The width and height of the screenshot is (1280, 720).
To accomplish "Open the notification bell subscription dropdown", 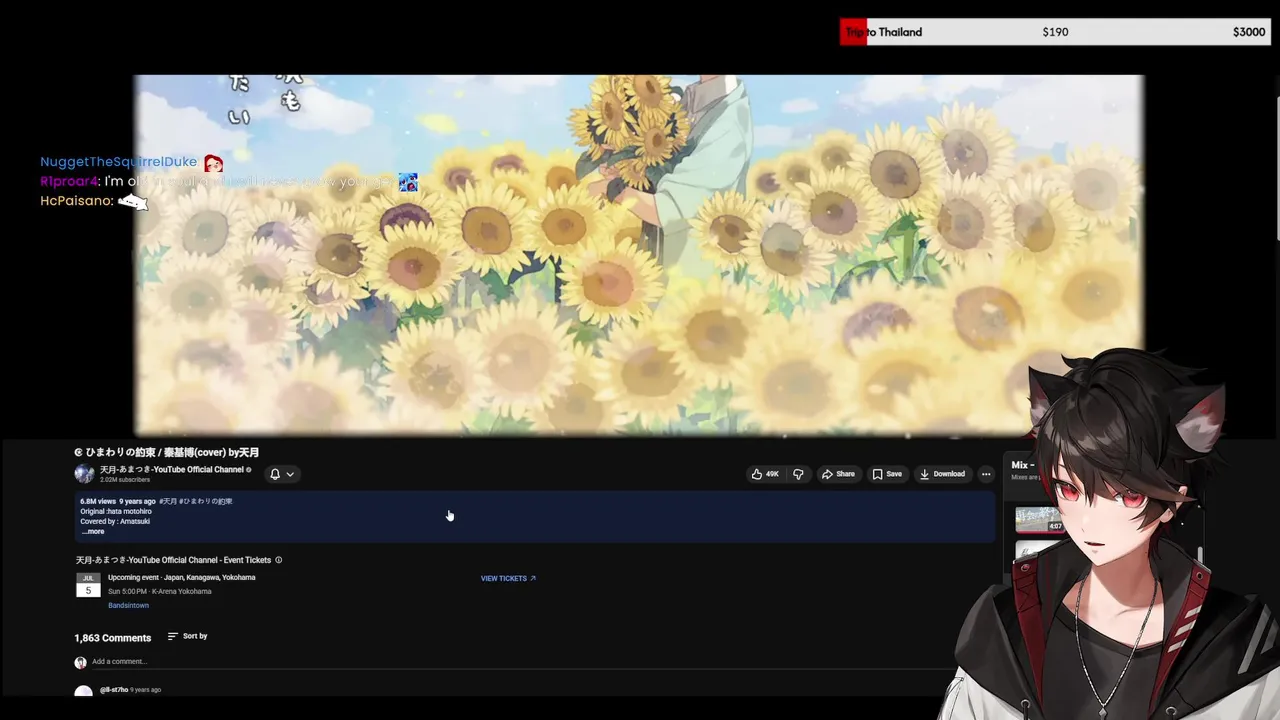I will click(x=282, y=474).
